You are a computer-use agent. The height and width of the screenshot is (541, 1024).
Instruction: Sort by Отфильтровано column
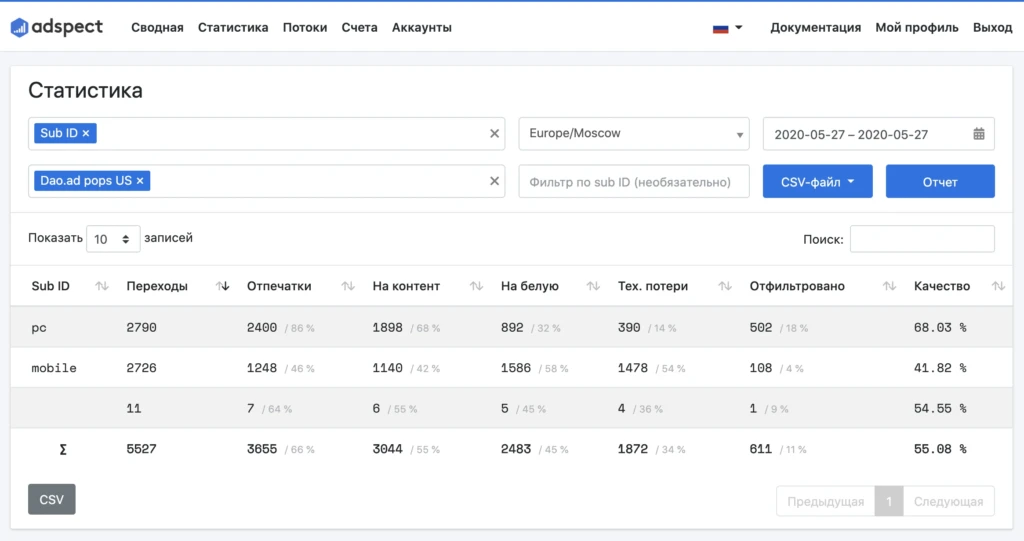[889, 286]
